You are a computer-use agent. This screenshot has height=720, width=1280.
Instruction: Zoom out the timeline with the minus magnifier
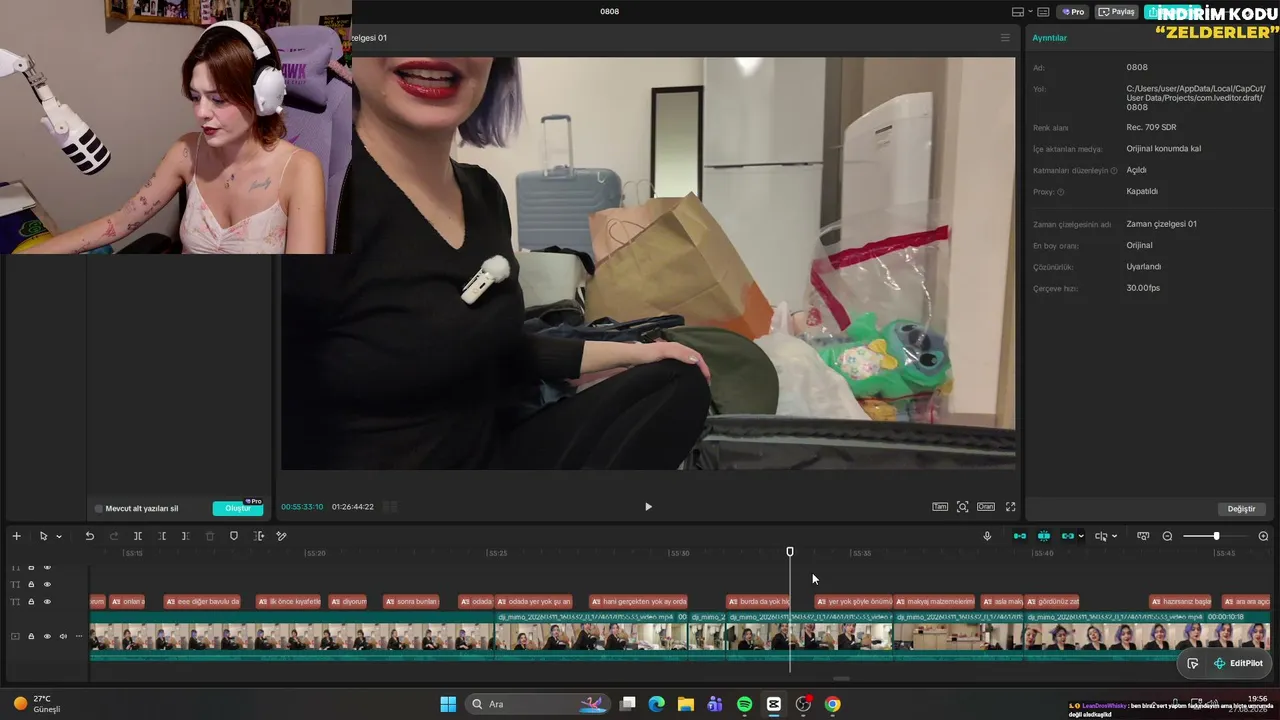(1167, 536)
